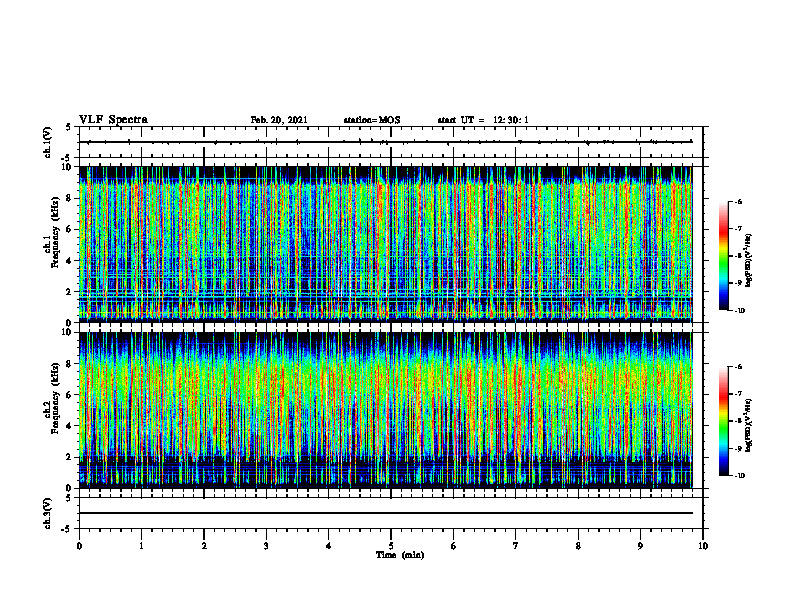
Task: Click the time axis tick label "0"
Action: (x=79, y=546)
